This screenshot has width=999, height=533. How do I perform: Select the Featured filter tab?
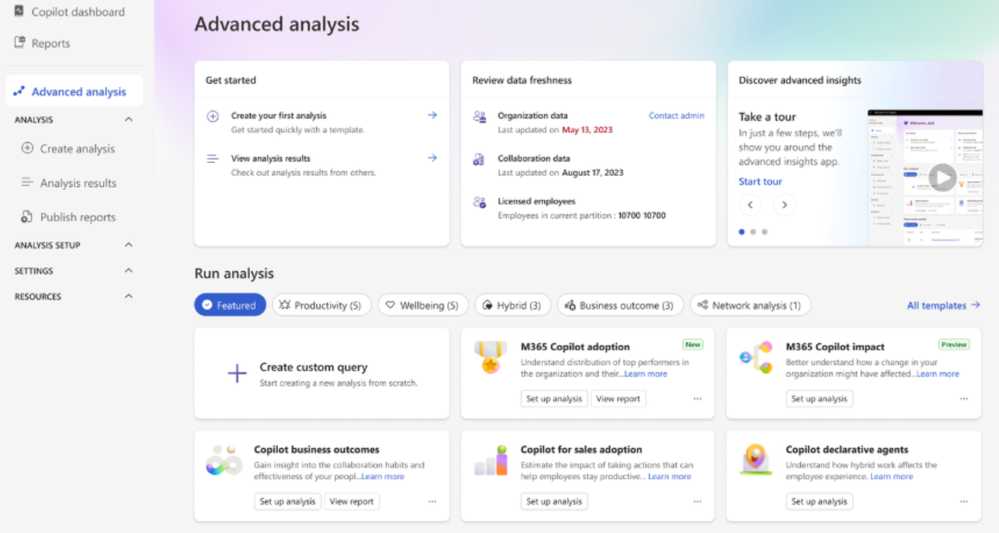click(230, 305)
